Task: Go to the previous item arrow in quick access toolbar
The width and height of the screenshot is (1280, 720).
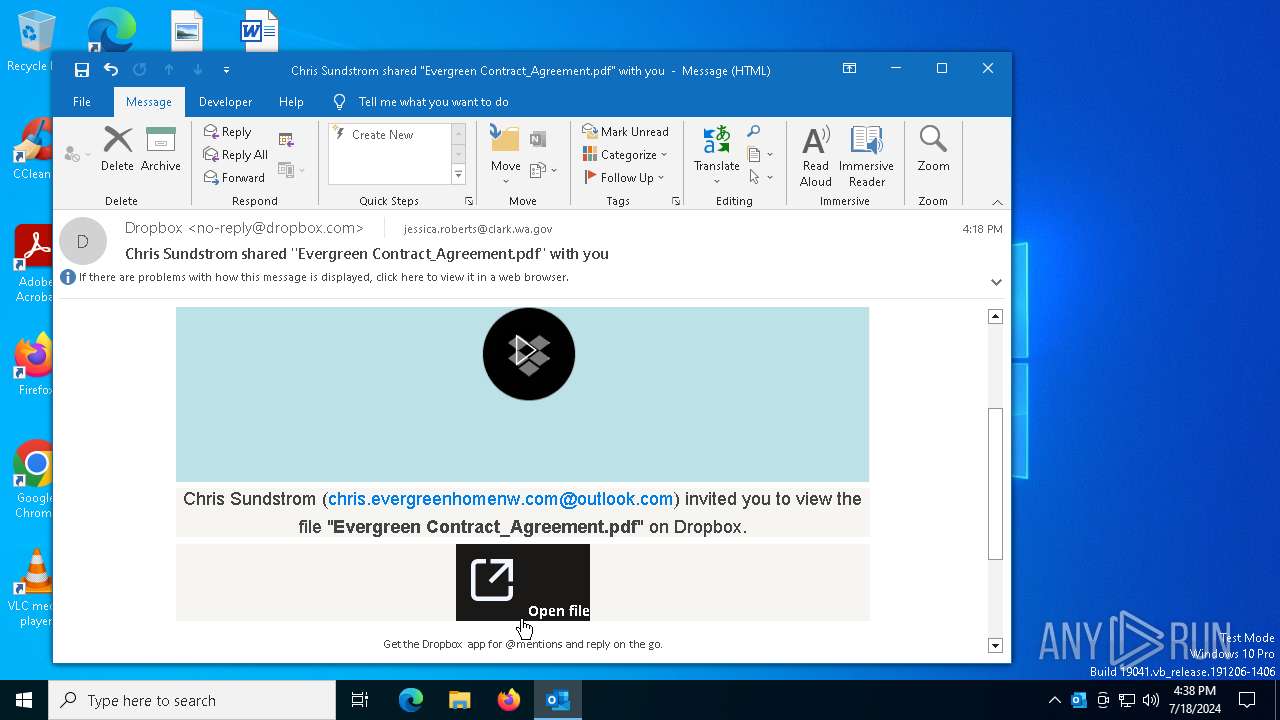Action: point(169,70)
